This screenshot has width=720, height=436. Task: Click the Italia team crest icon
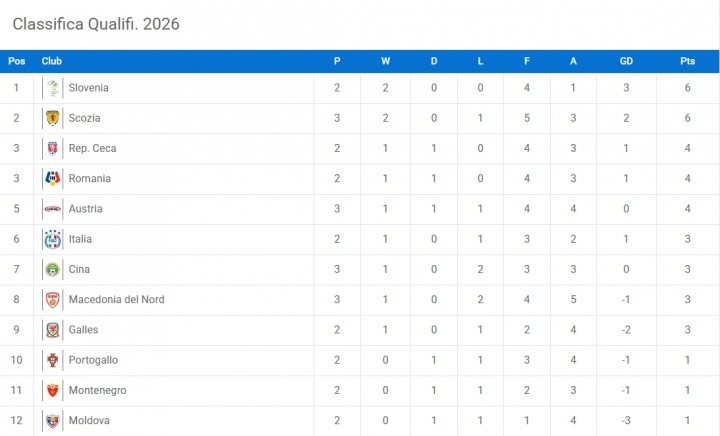point(52,239)
